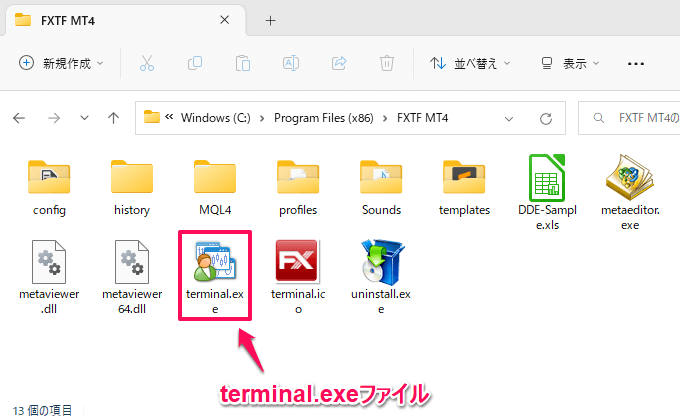Select the metaeditor.exe application icon
This screenshot has height=420, width=680.
[630, 177]
